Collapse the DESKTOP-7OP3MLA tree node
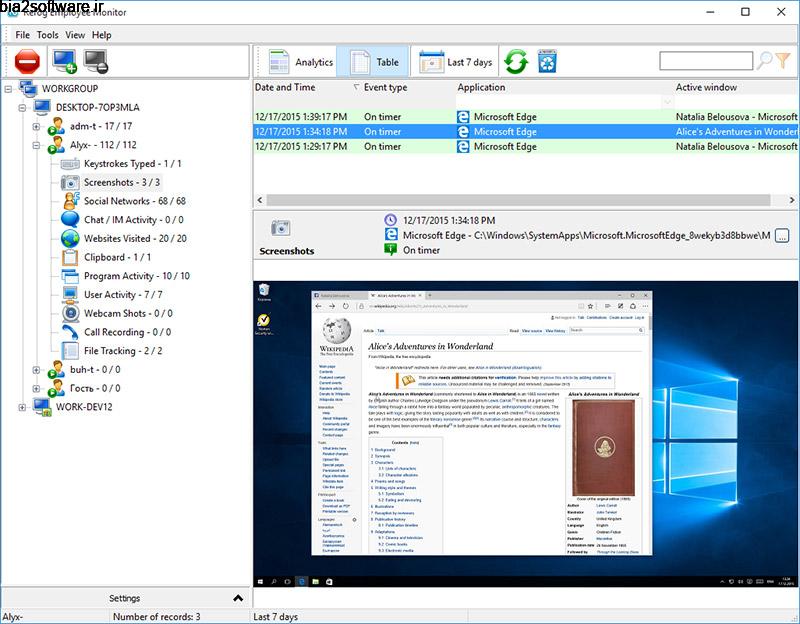The width and height of the screenshot is (800, 624). (22, 107)
